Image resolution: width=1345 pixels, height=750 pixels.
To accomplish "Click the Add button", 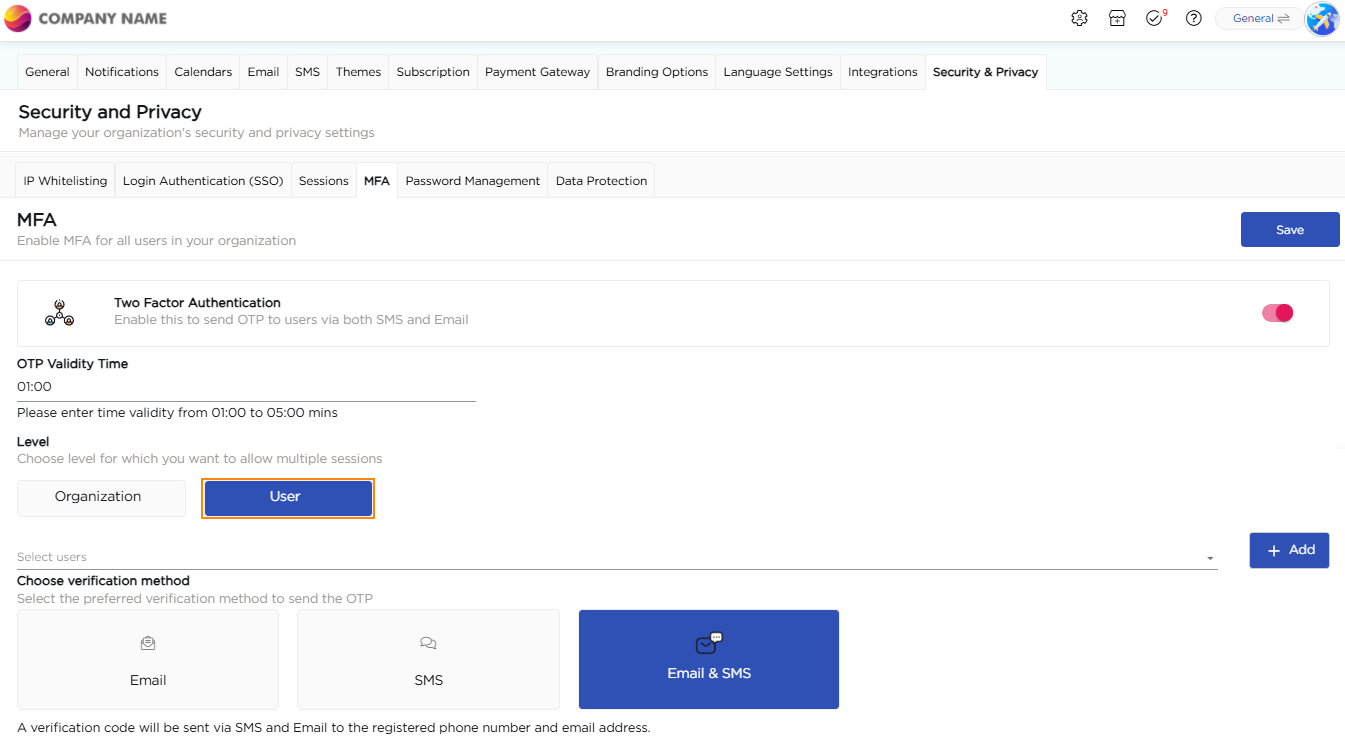I will point(1289,550).
